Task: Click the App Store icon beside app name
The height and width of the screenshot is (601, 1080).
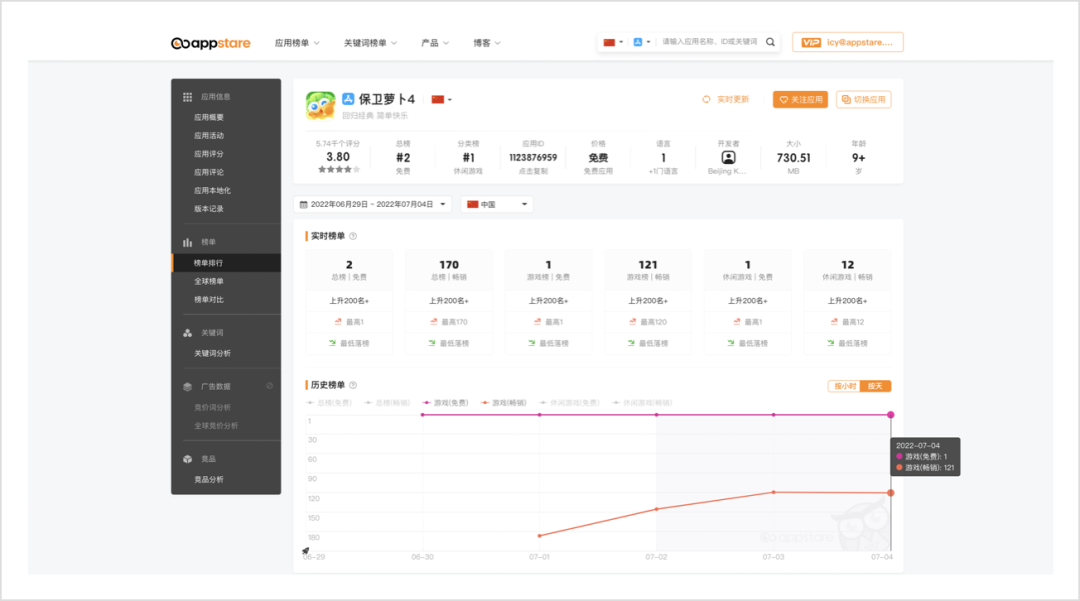Action: [x=348, y=99]
